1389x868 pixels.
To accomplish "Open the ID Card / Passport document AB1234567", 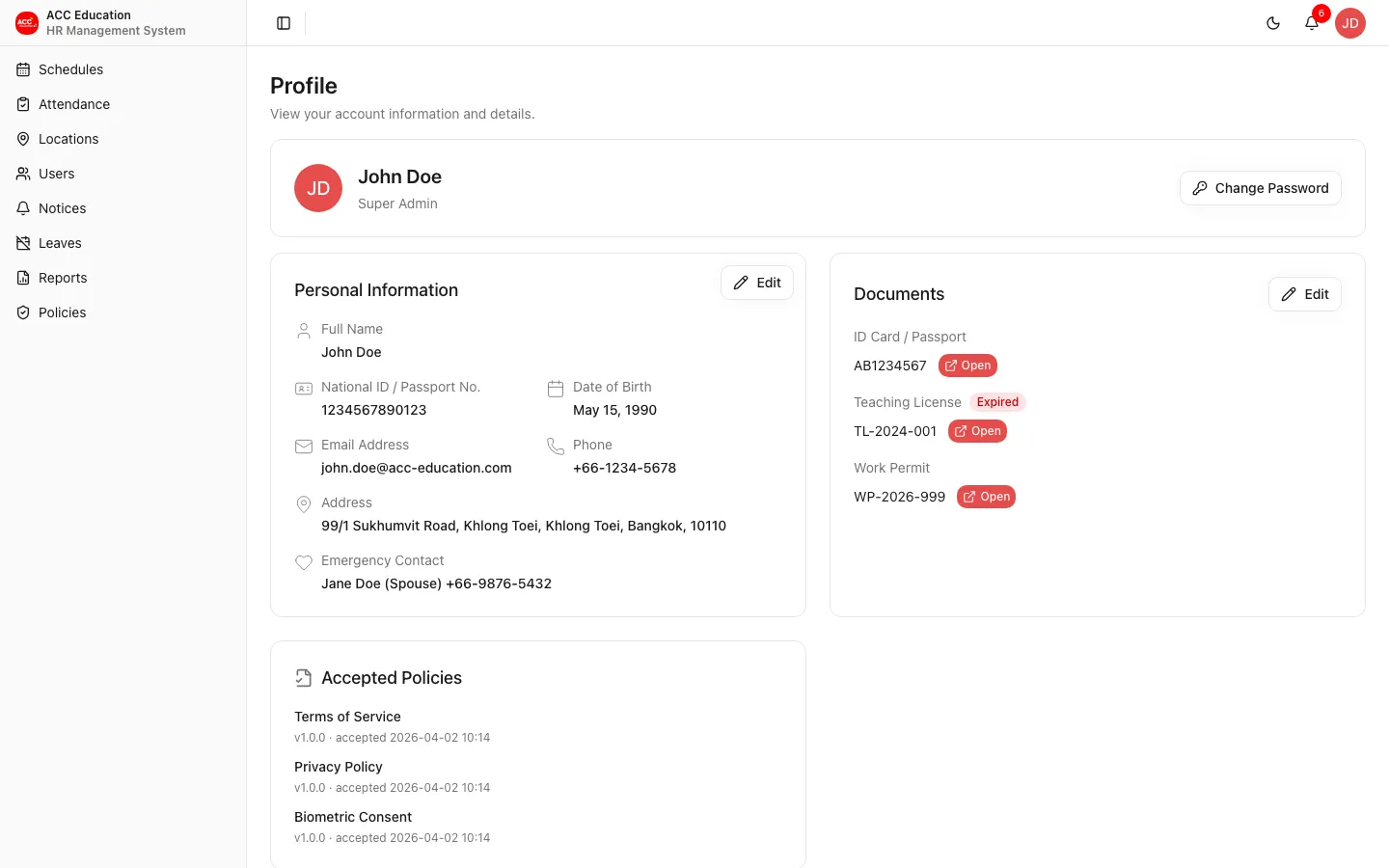I will click(967, 366).
